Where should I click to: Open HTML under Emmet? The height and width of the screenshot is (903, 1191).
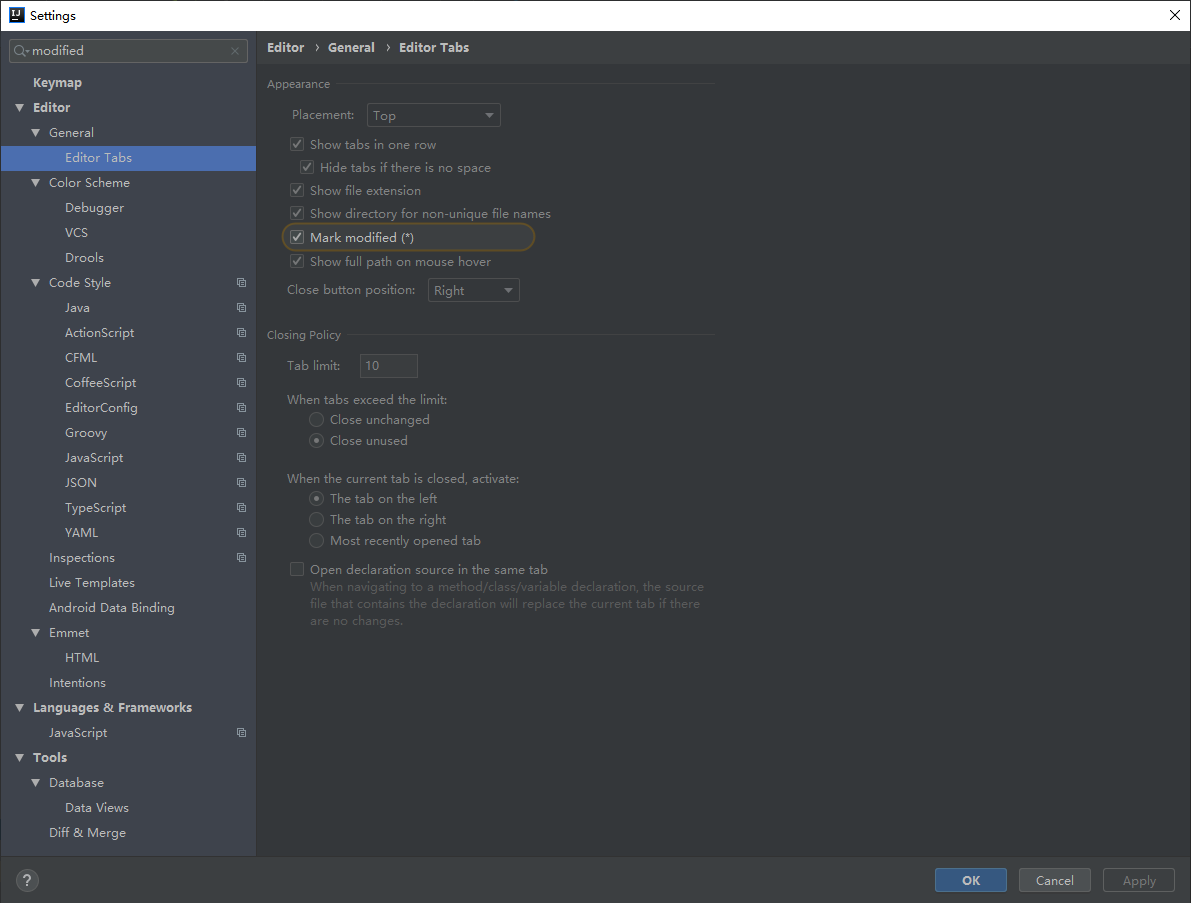[82, 658]
